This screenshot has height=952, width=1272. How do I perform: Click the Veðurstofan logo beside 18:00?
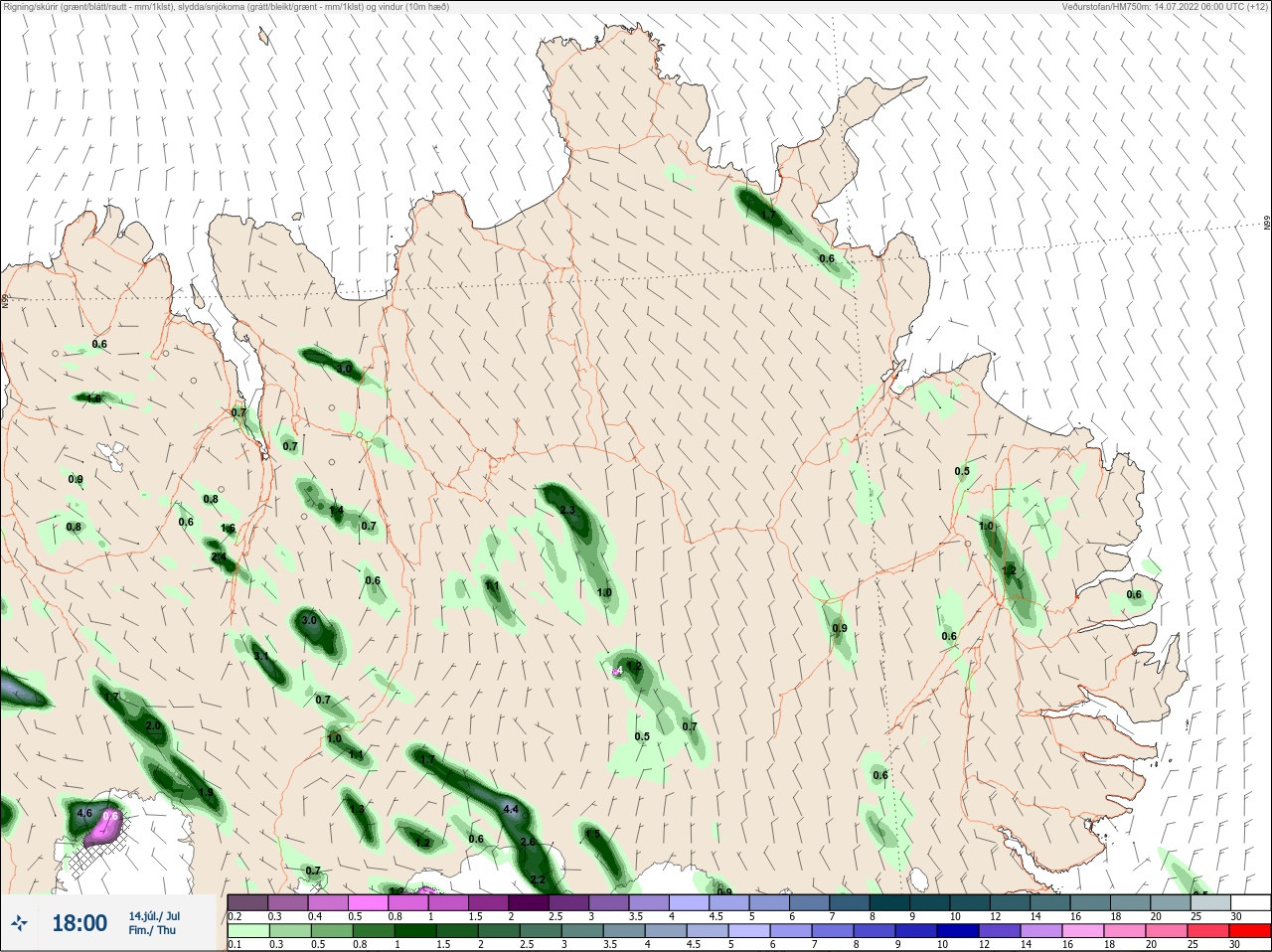tap(20, 923)
